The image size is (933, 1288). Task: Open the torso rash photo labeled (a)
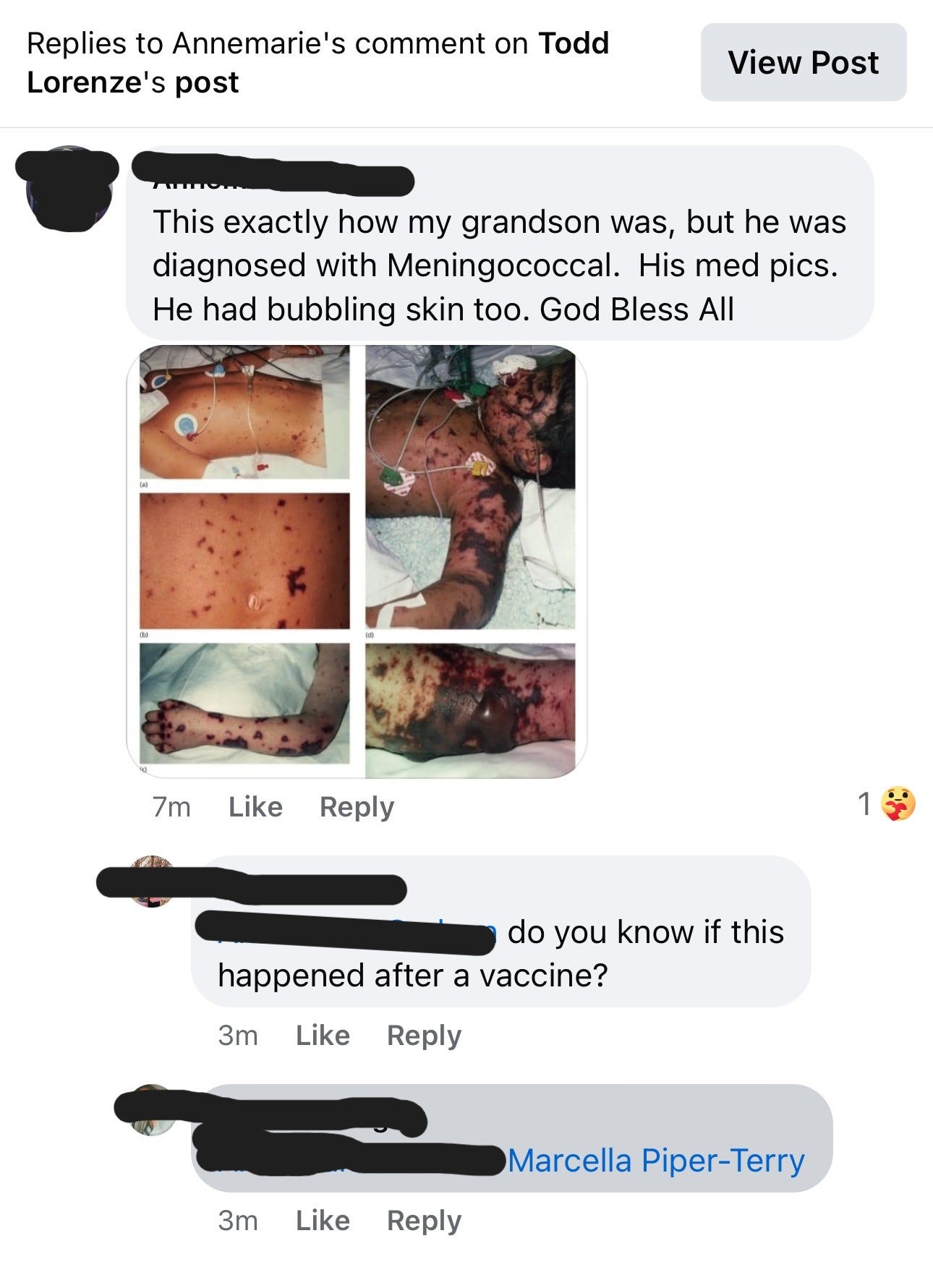[x=244, y=412]
